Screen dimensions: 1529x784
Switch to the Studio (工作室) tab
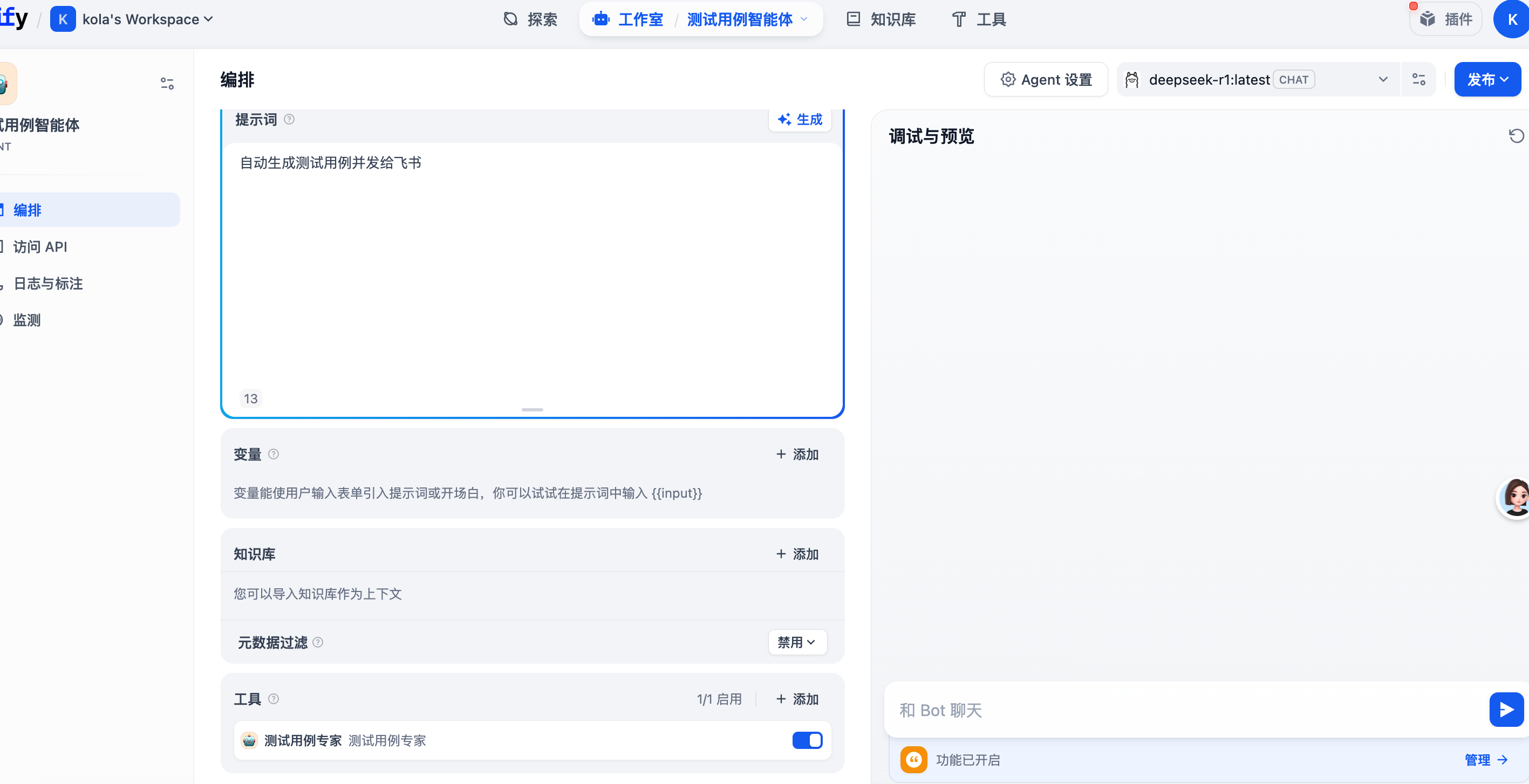pos(628,19)
